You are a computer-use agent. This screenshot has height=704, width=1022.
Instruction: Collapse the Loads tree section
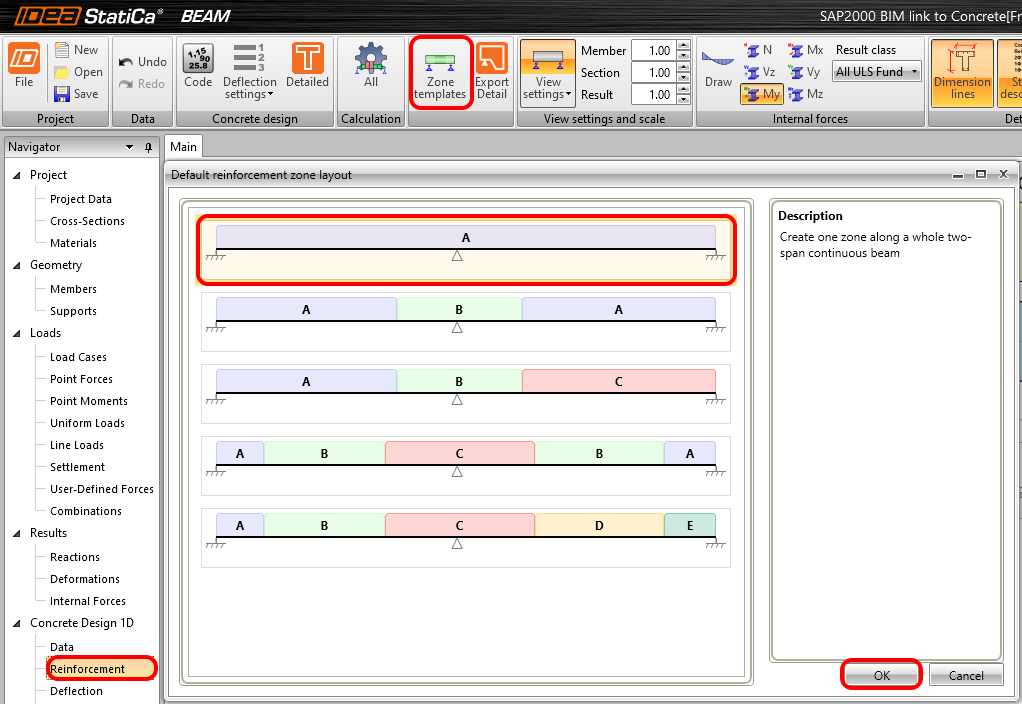click(17, 333)
